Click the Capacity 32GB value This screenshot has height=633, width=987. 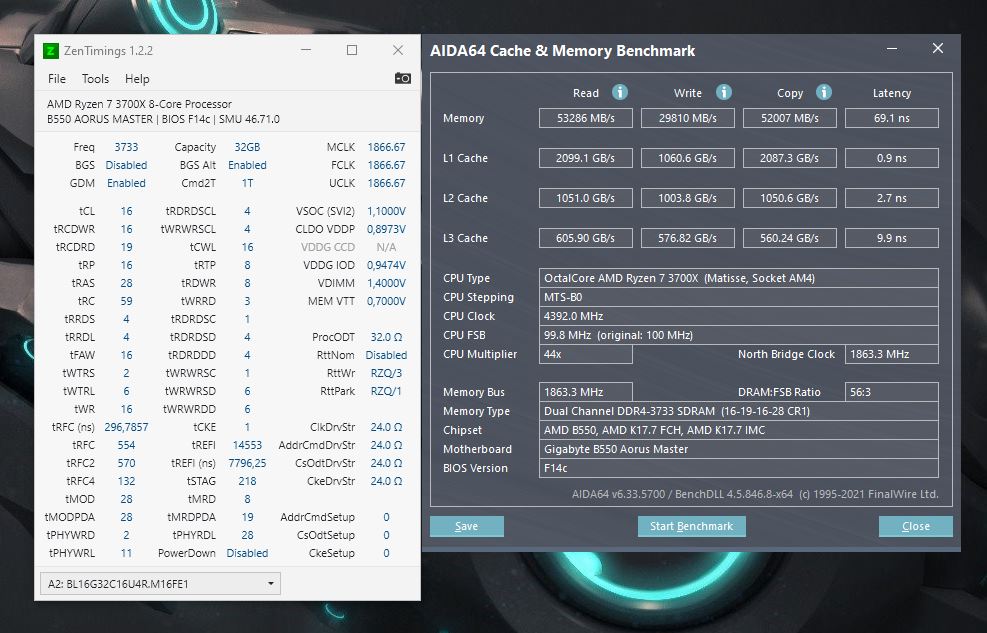tap(247, 147)
